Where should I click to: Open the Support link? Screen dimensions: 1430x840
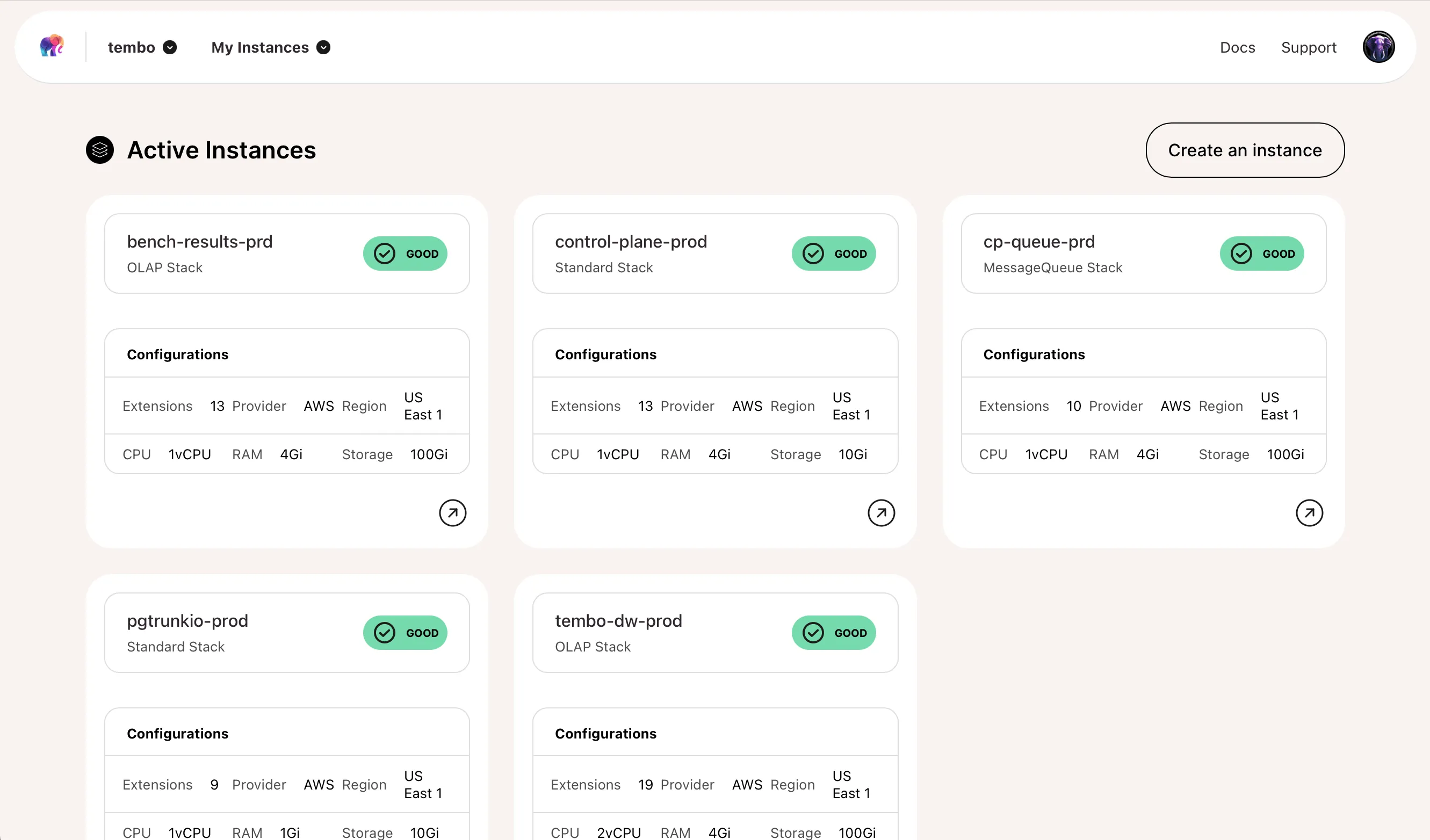click(x=1308, y=47)
